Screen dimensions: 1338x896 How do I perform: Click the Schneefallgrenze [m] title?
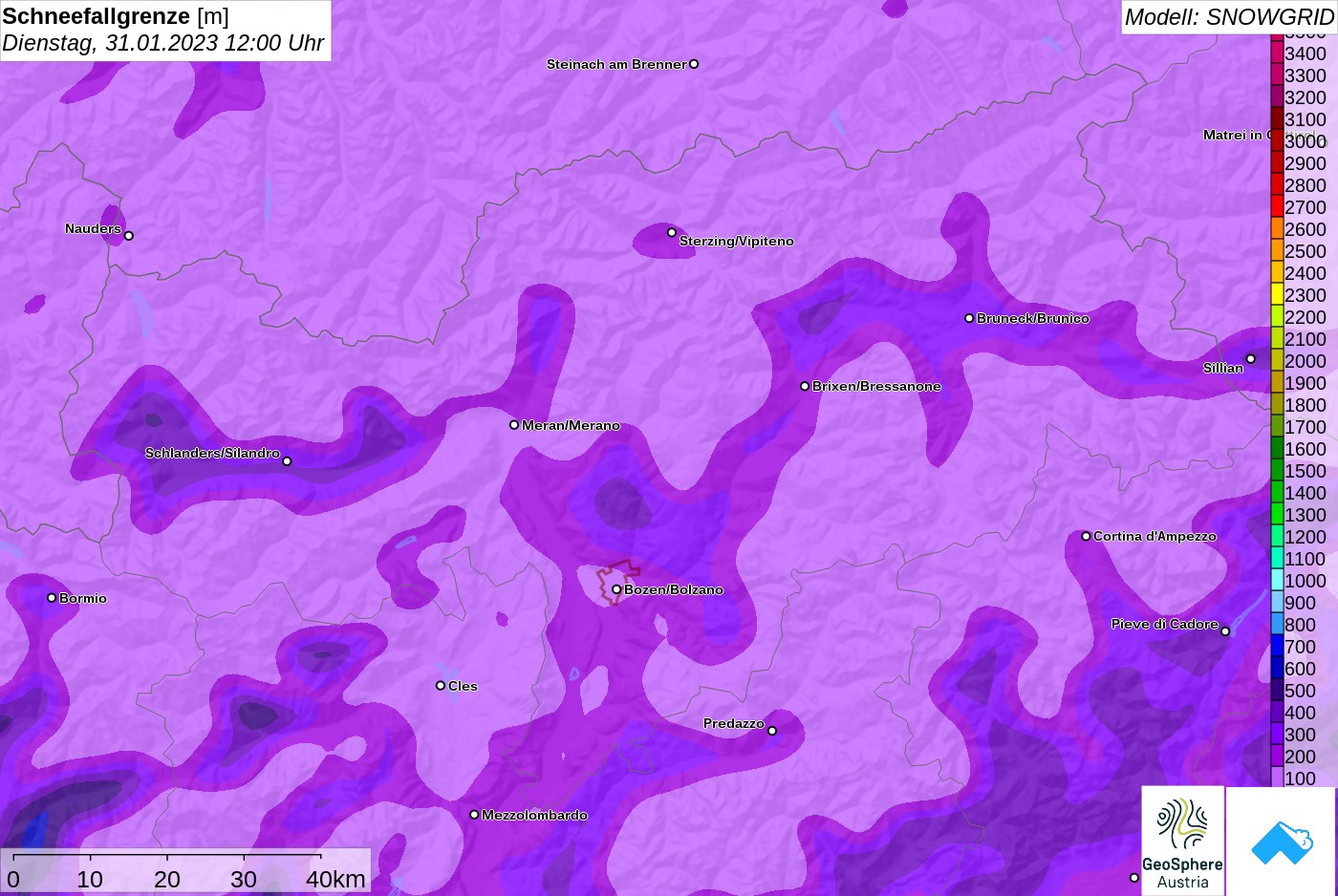click(116, 16)
